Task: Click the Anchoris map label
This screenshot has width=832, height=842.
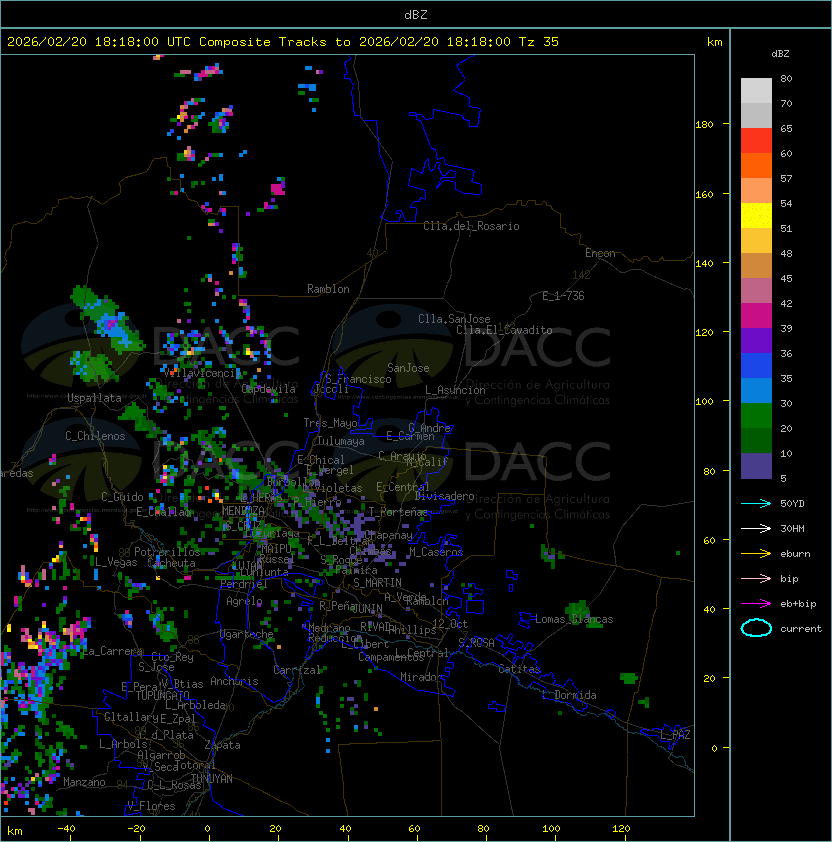Action: [234, 681]
